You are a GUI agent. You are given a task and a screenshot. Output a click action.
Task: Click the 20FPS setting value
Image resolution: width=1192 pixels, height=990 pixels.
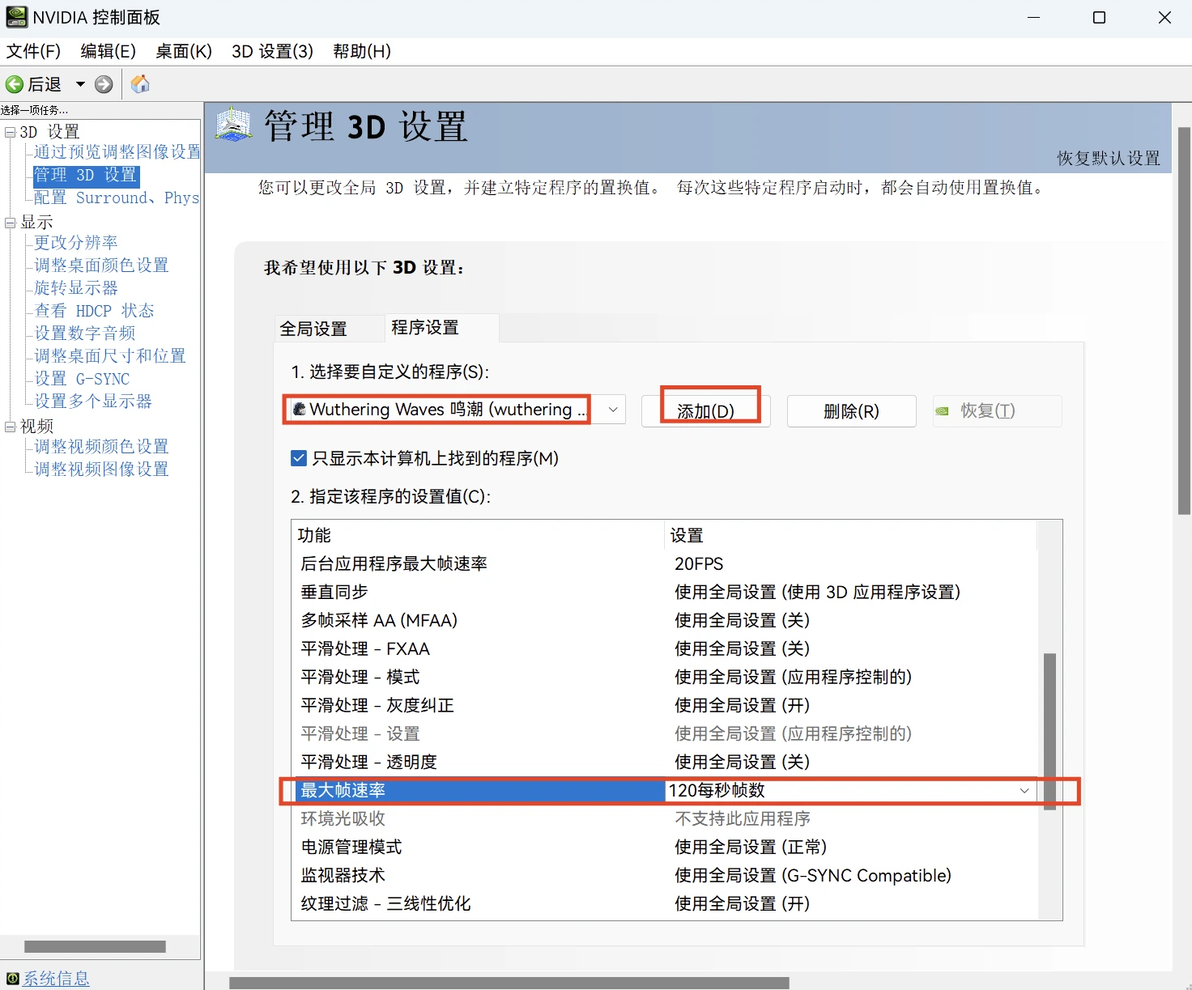[699, 564]
